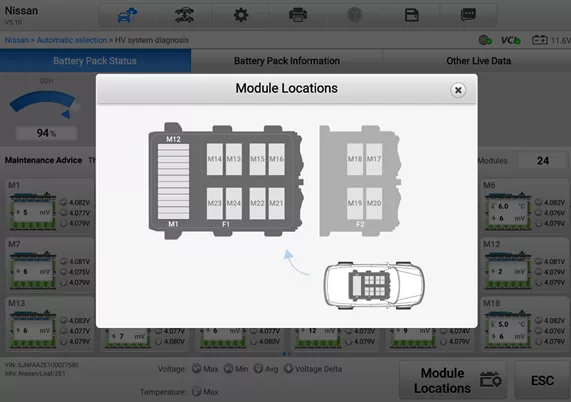
Task: Switch to Other Live Data tab
Action: pos(478,61)
